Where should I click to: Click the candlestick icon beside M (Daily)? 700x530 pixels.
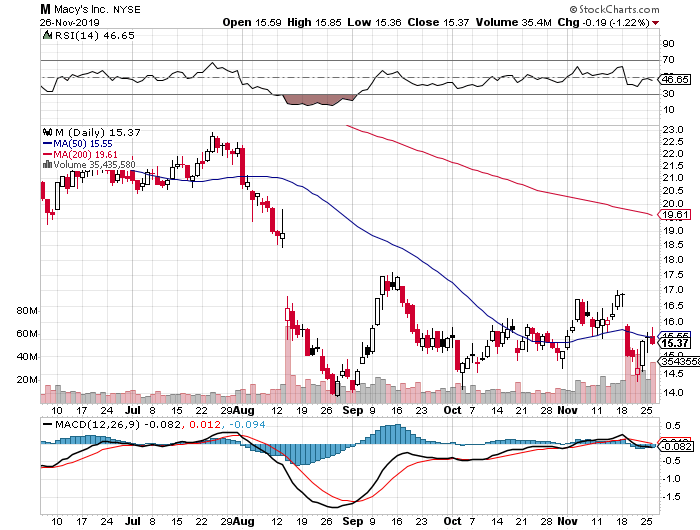tap(47, 132)
